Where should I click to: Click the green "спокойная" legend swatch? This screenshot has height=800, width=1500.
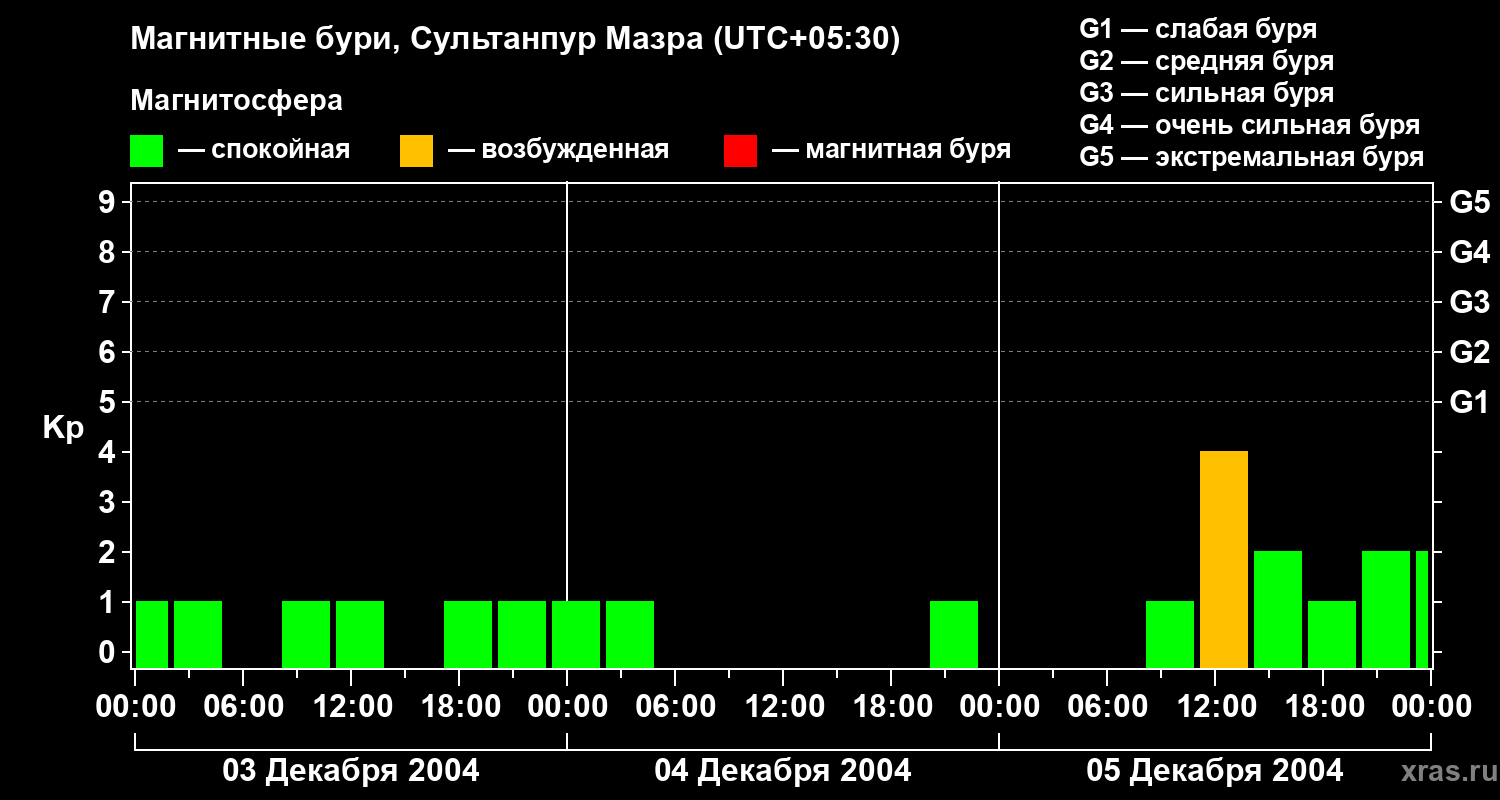pyautogui.click(x=146, y=151)
